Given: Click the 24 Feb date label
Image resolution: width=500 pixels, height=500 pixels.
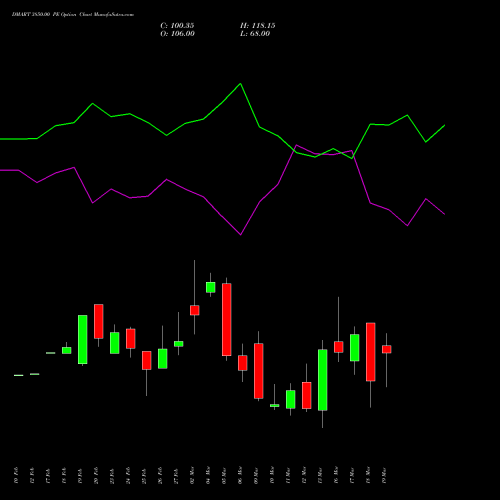Looking at the screenshot, I should pos(128,475).
